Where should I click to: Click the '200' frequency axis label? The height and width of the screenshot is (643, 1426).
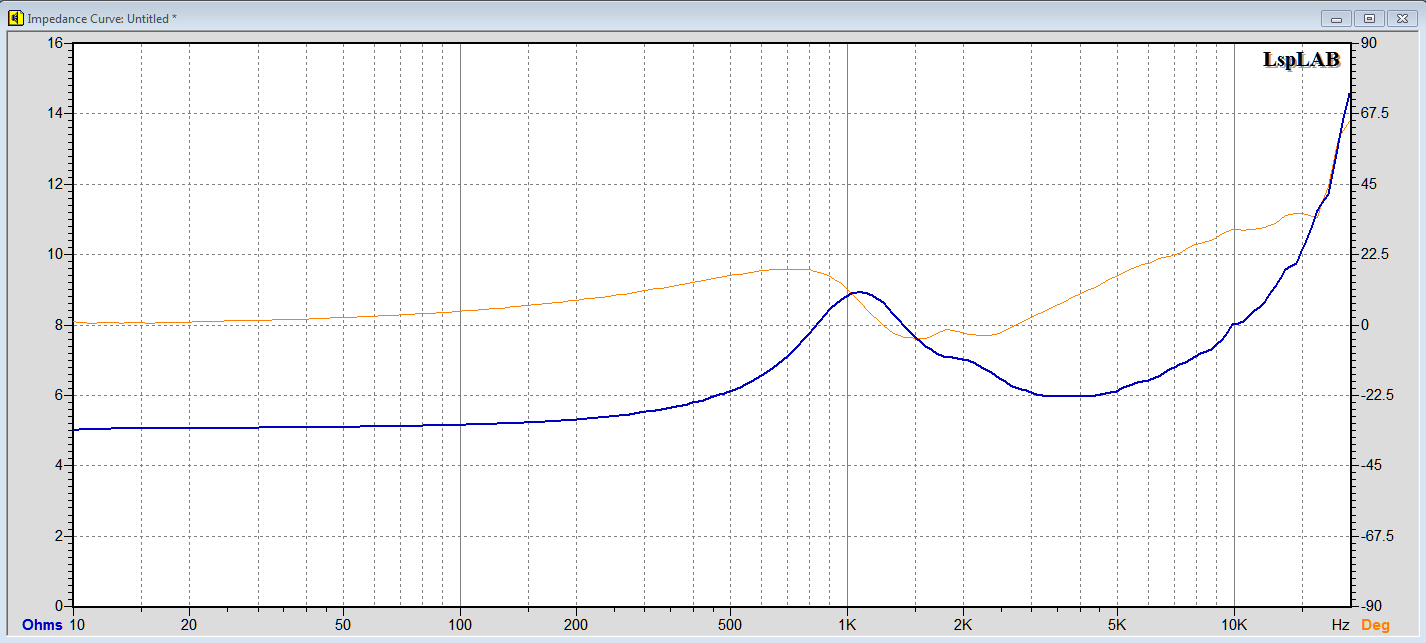(x=577, y=625)
